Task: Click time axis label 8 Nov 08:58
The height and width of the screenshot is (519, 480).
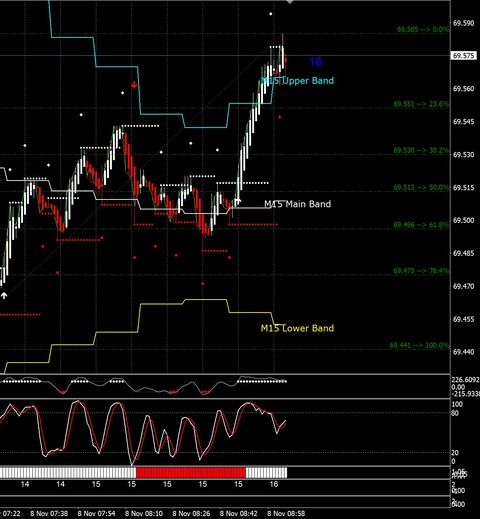Action: click(x=286, y=513)
